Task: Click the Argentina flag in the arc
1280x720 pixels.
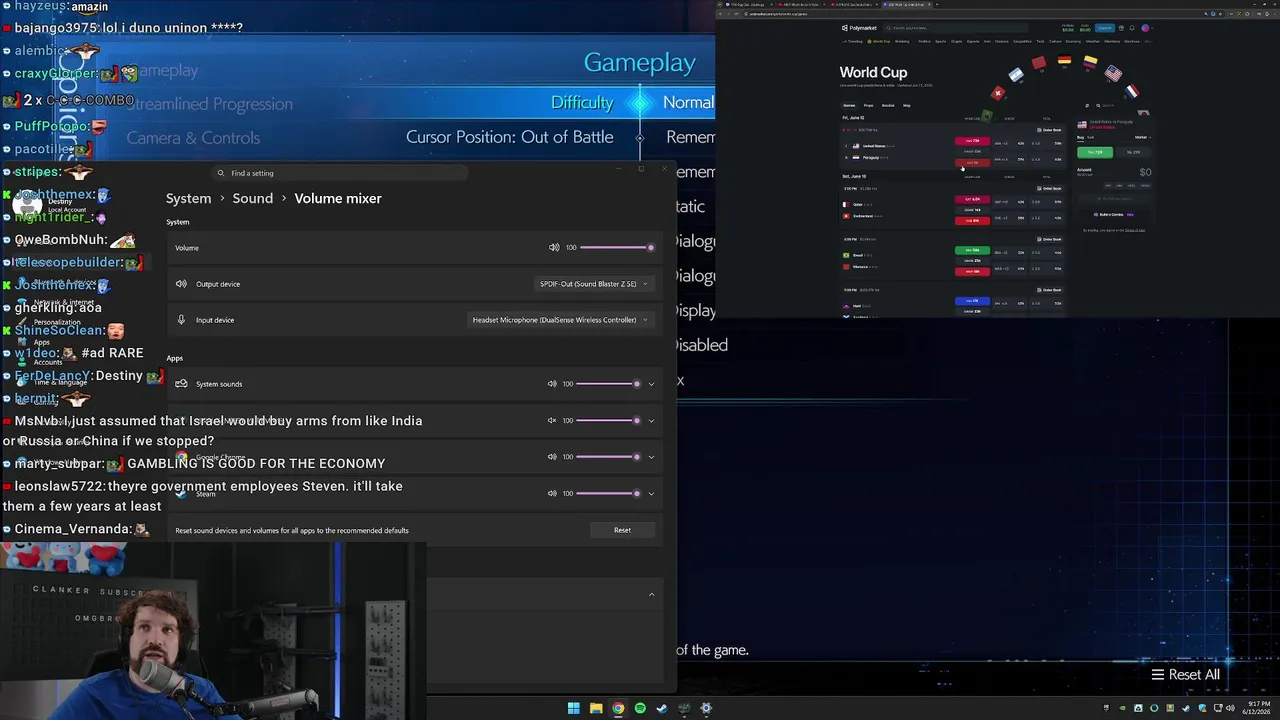Action: [x=1016, y=75]
